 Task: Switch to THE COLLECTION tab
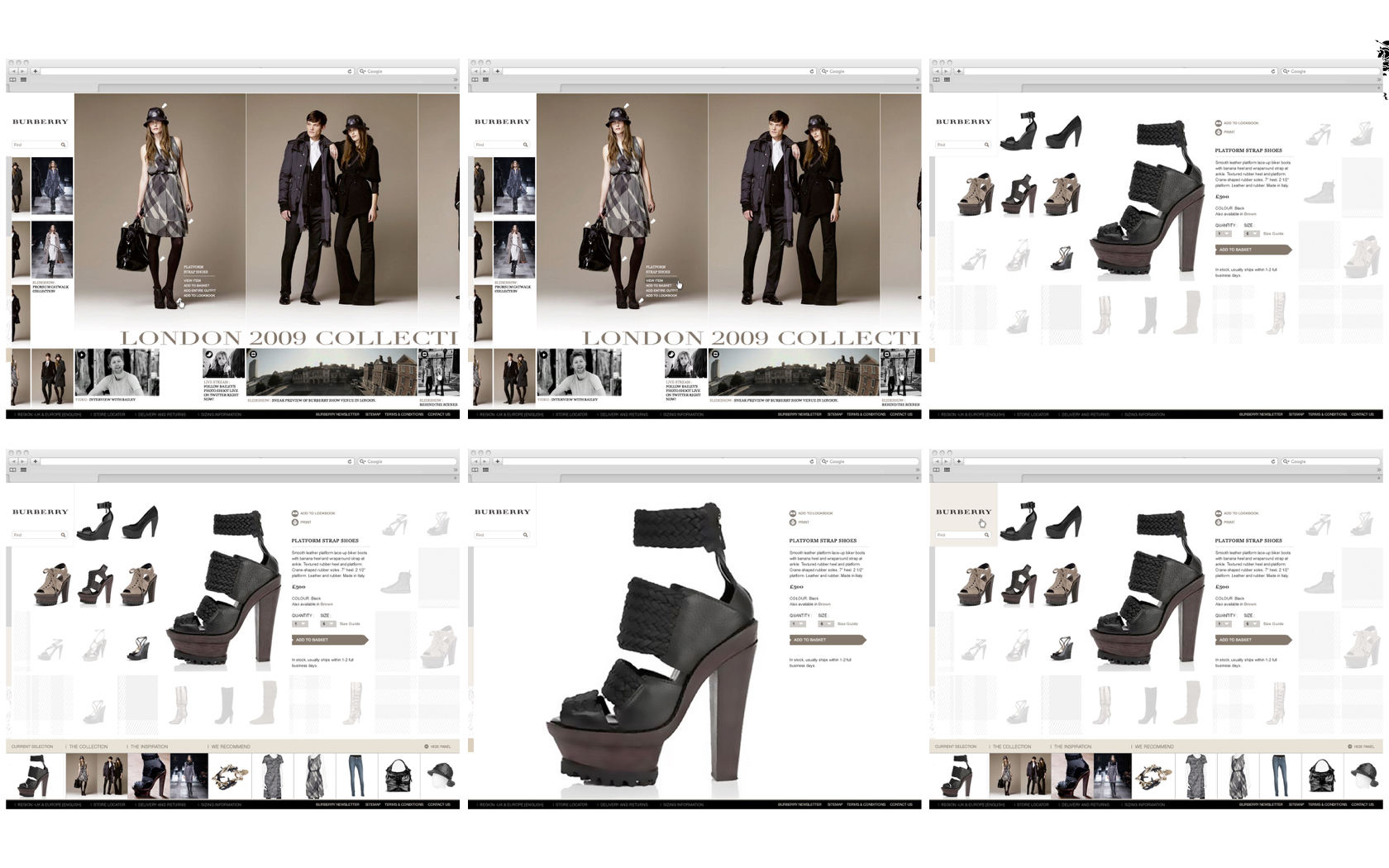[x=88, y=746]
